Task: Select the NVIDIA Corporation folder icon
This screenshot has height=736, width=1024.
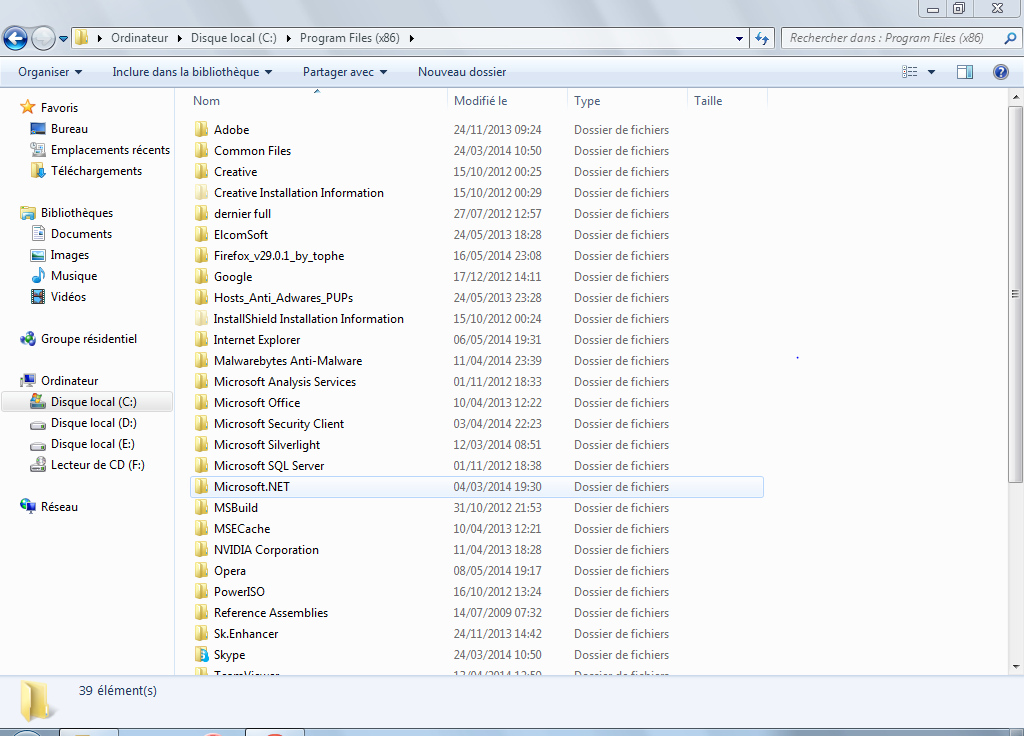Action: coord(202,549)
